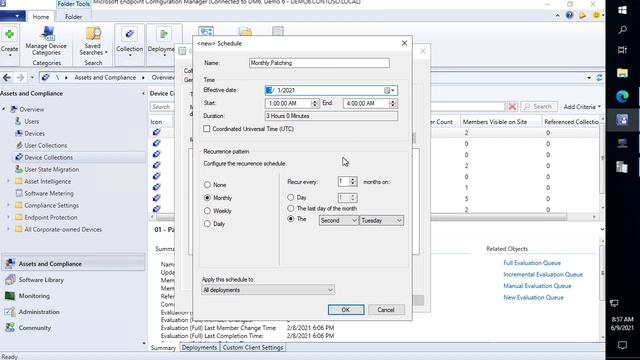The image size is (640, 360).
Task: Open the Administration workspace
Action: [x=39, y=312]
